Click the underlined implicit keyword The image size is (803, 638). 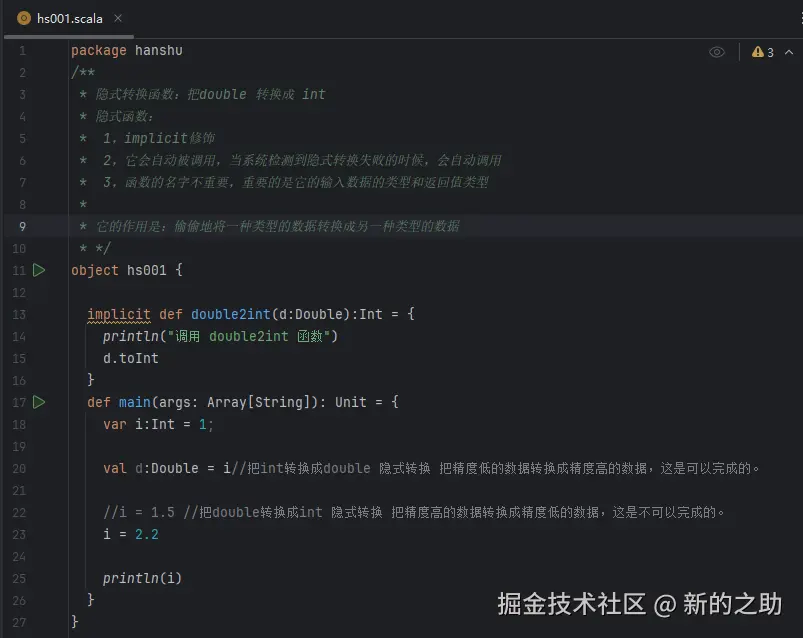(119, 313)
